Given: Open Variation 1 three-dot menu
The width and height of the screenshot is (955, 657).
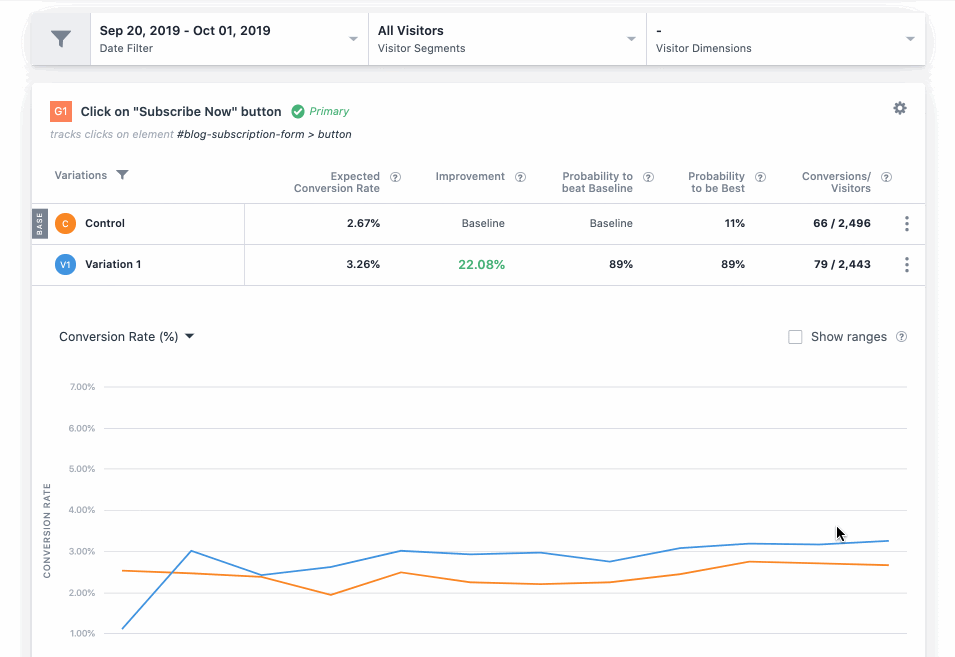Looking at the screenshot, I should tap(907, 264).
